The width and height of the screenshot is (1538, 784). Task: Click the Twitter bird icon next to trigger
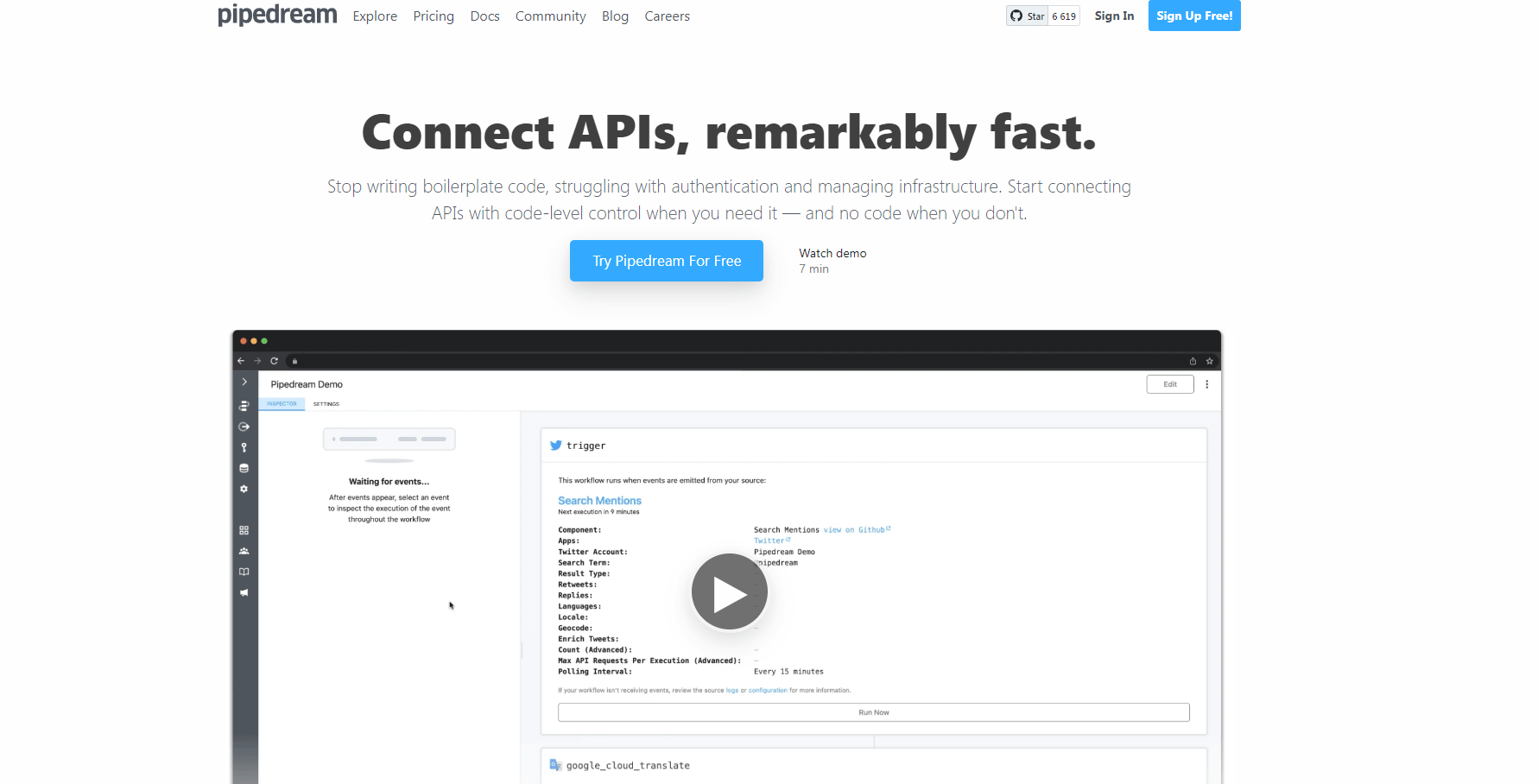click(556, 445)
